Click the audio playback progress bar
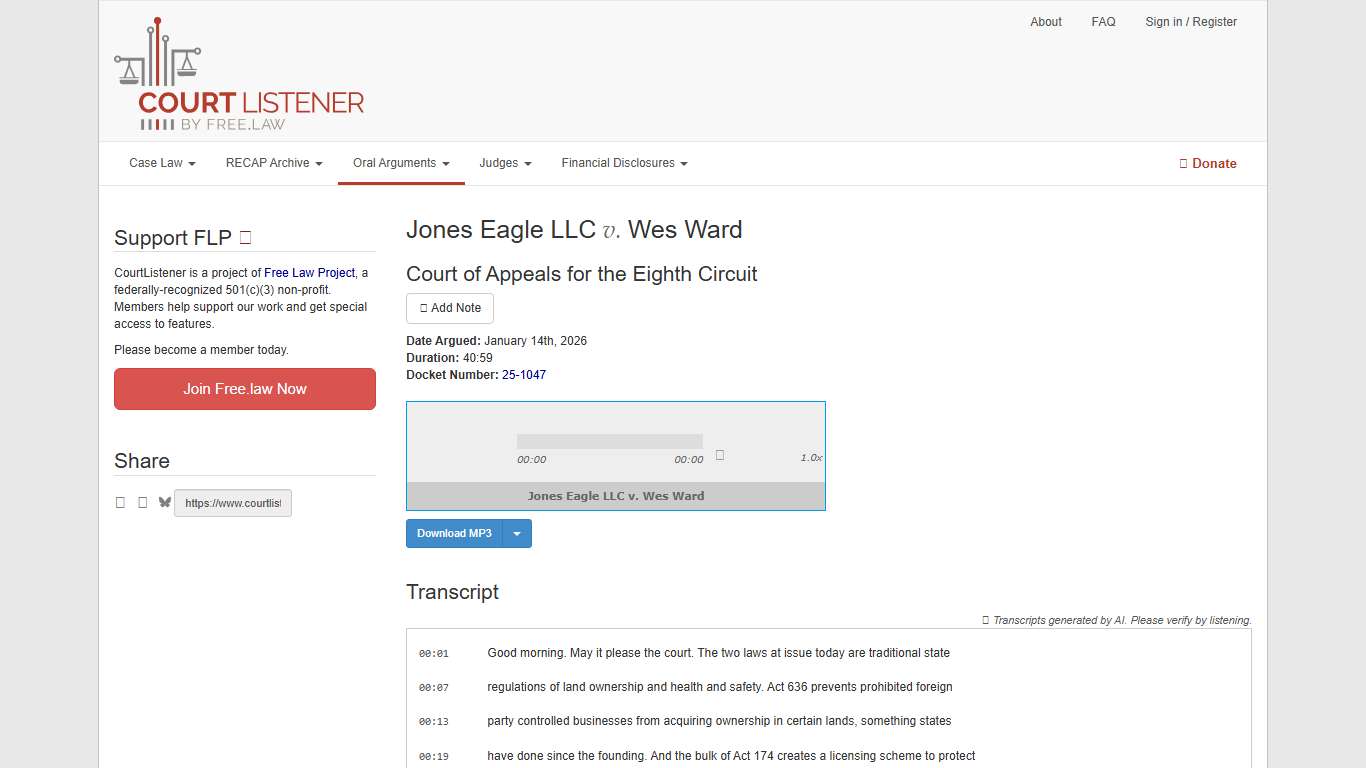 tap(610, 440)
